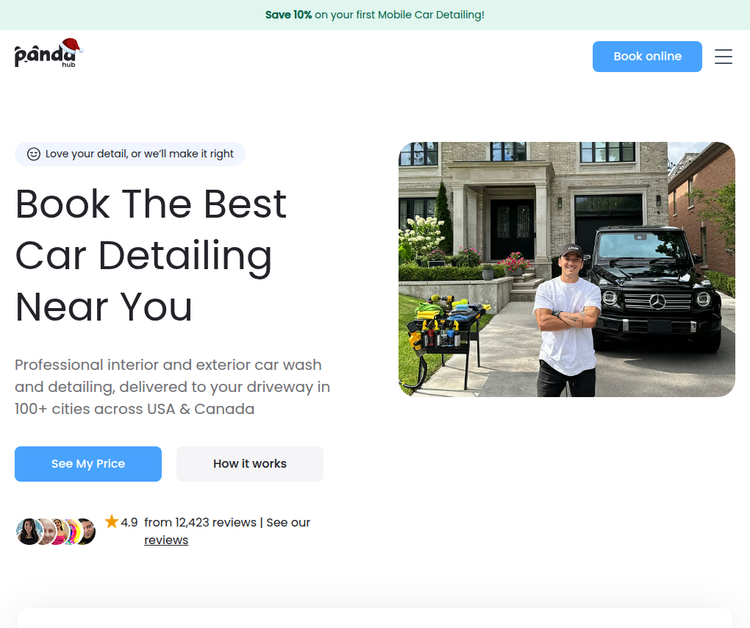Viewport: 750px width, 628px height.
Task: Click the Panda Hub logo
Action: pyautogui.click(x=47, y=55)
